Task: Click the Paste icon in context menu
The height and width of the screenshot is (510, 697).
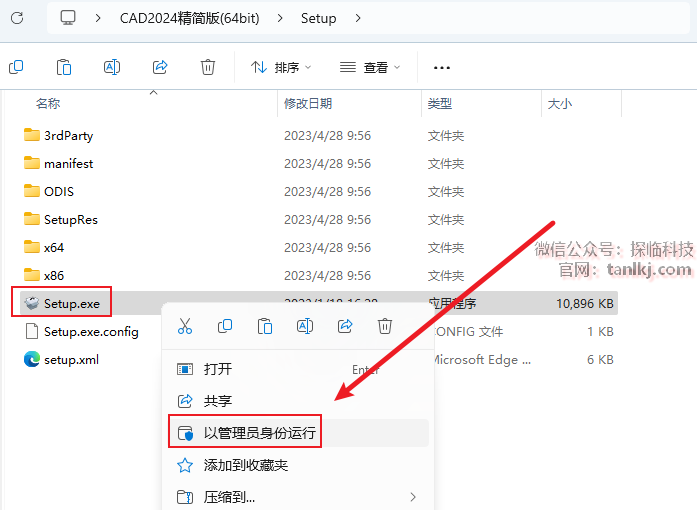Action: pos(265,326)
